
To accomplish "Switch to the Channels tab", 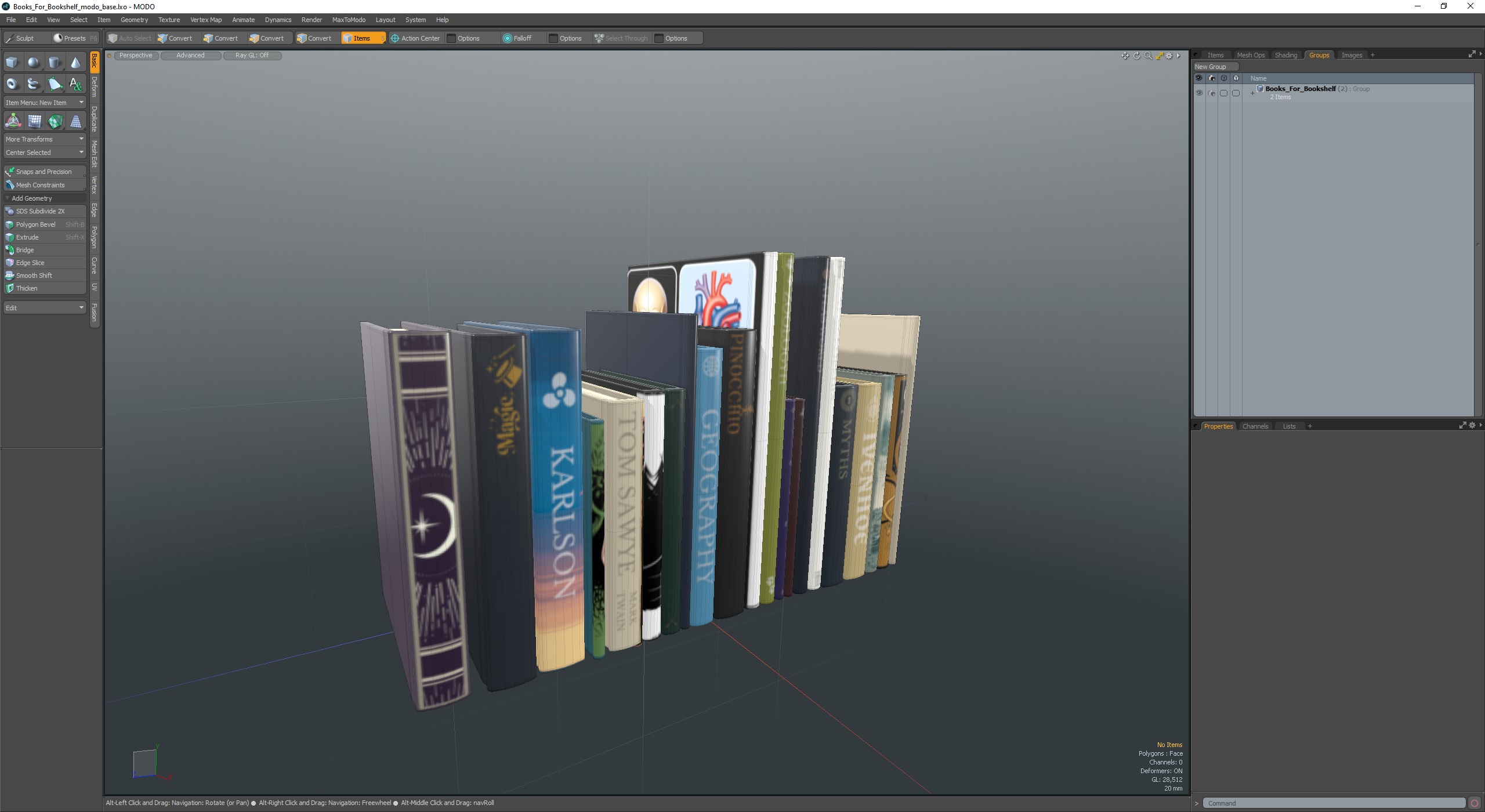I will (1255, 426).
